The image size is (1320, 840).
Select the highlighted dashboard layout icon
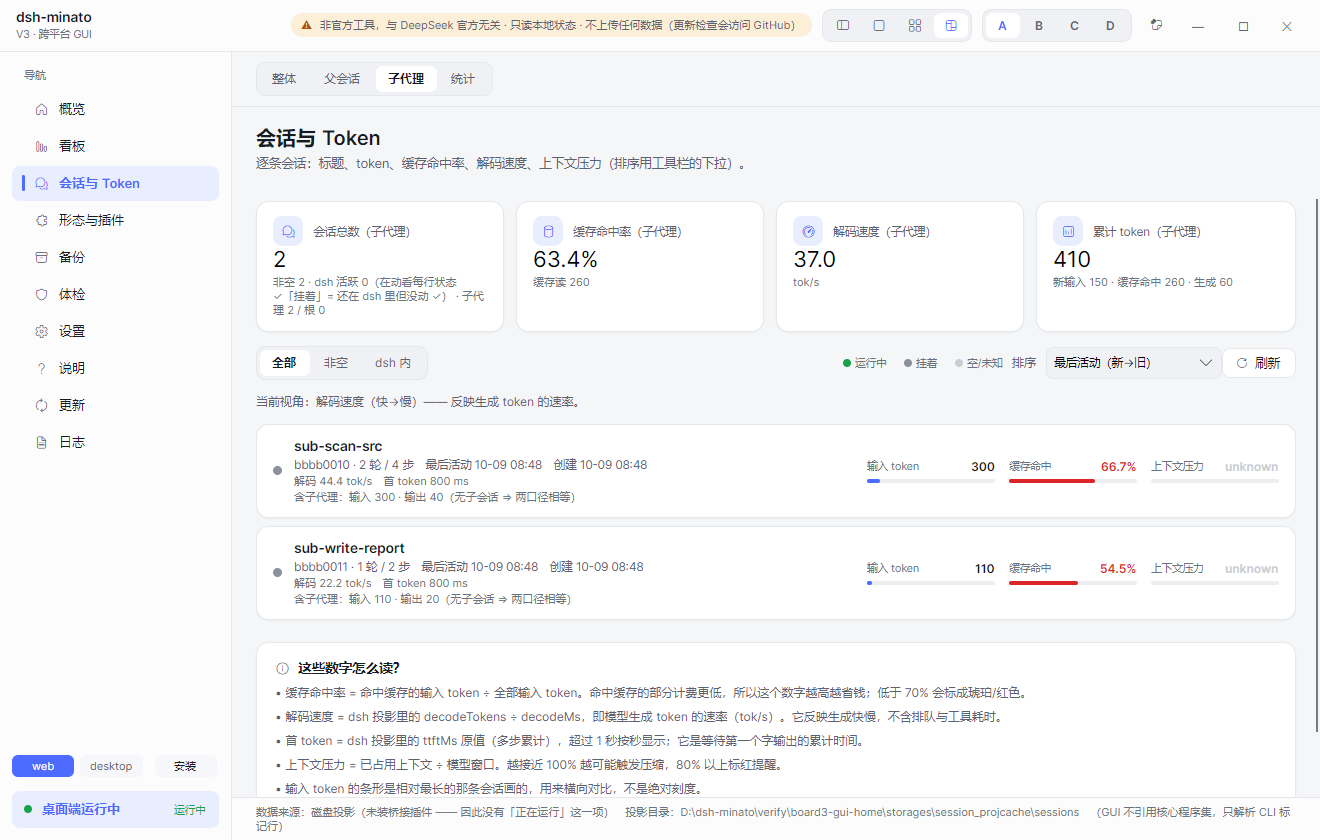click(x=951, y=26)
